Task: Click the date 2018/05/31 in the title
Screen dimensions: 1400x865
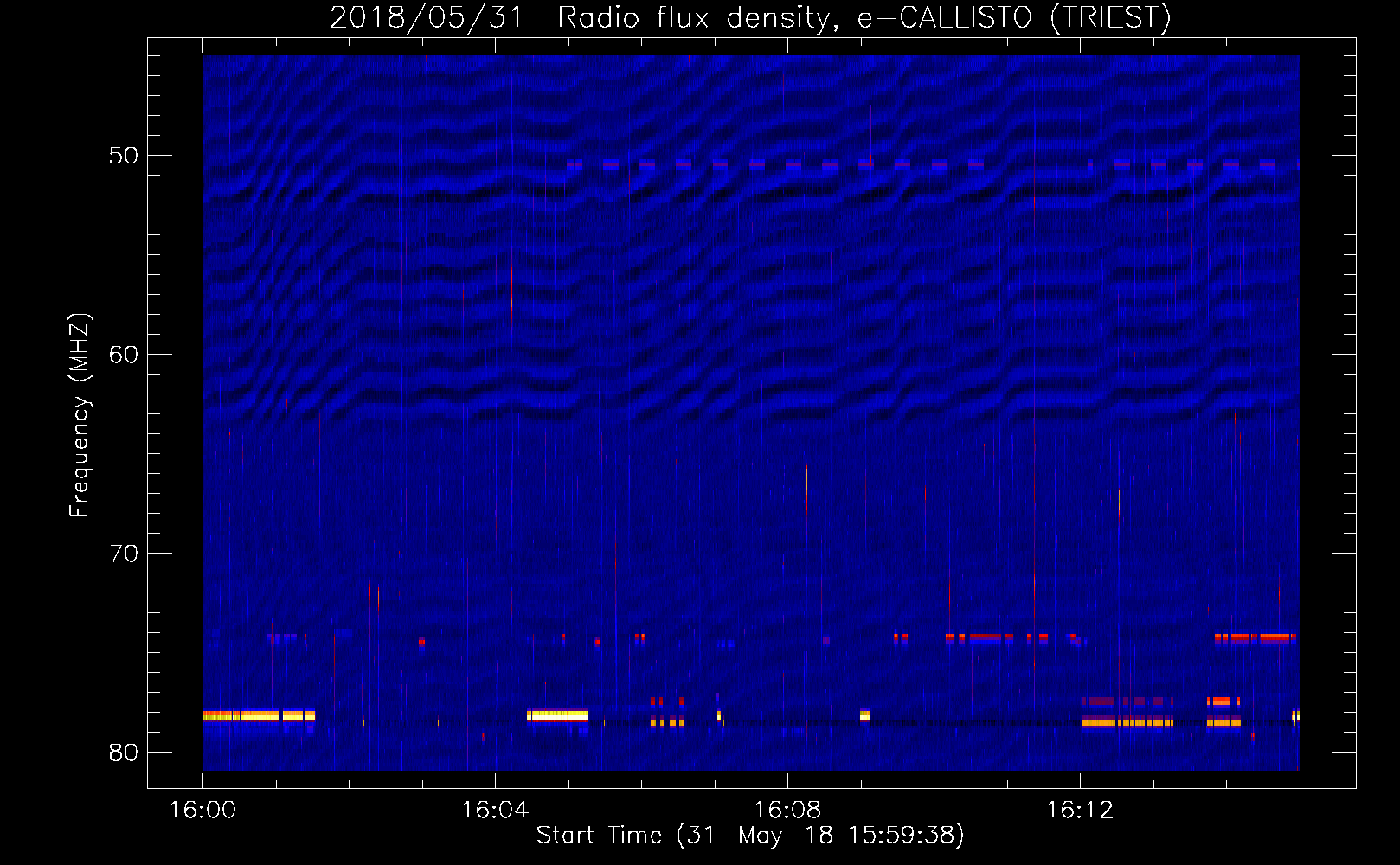Action: point(427,16)
